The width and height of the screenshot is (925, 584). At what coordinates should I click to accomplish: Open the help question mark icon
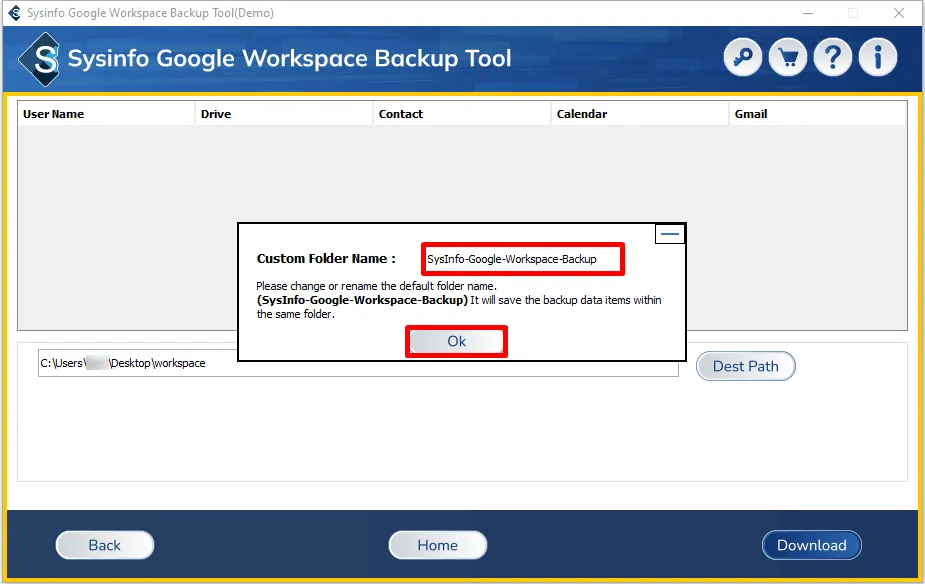[832, 57]
